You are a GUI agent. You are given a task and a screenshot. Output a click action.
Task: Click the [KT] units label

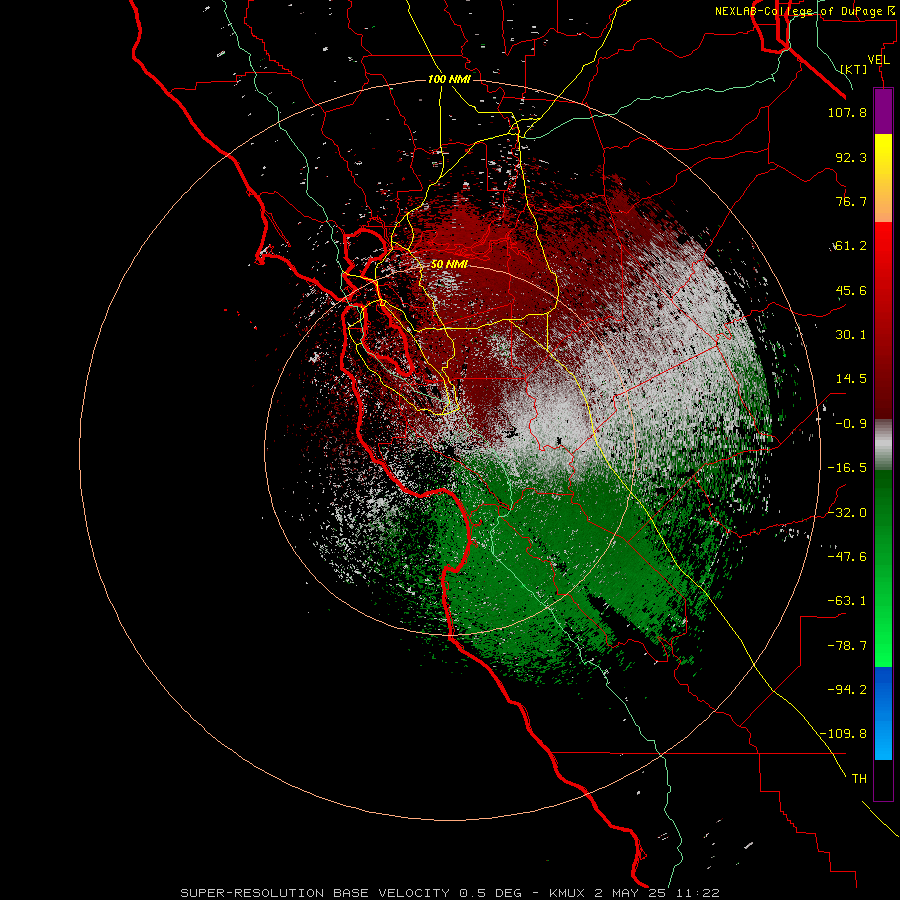[x=854, y=69]
